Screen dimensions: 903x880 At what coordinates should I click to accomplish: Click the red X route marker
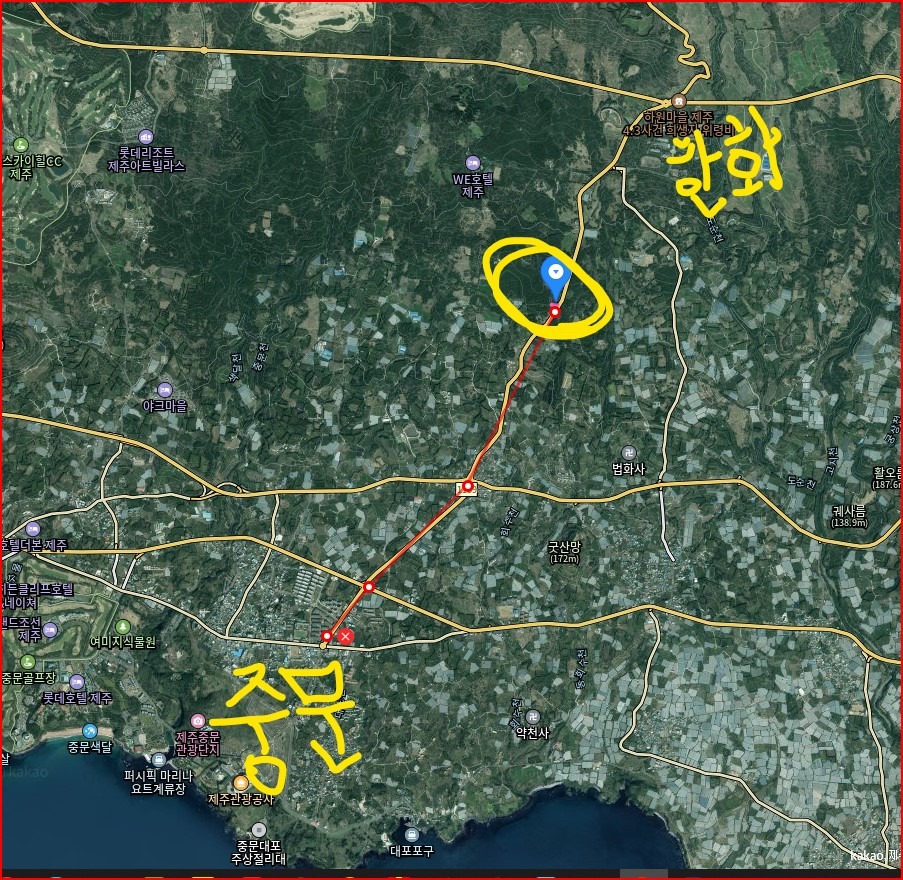(346, 636)
